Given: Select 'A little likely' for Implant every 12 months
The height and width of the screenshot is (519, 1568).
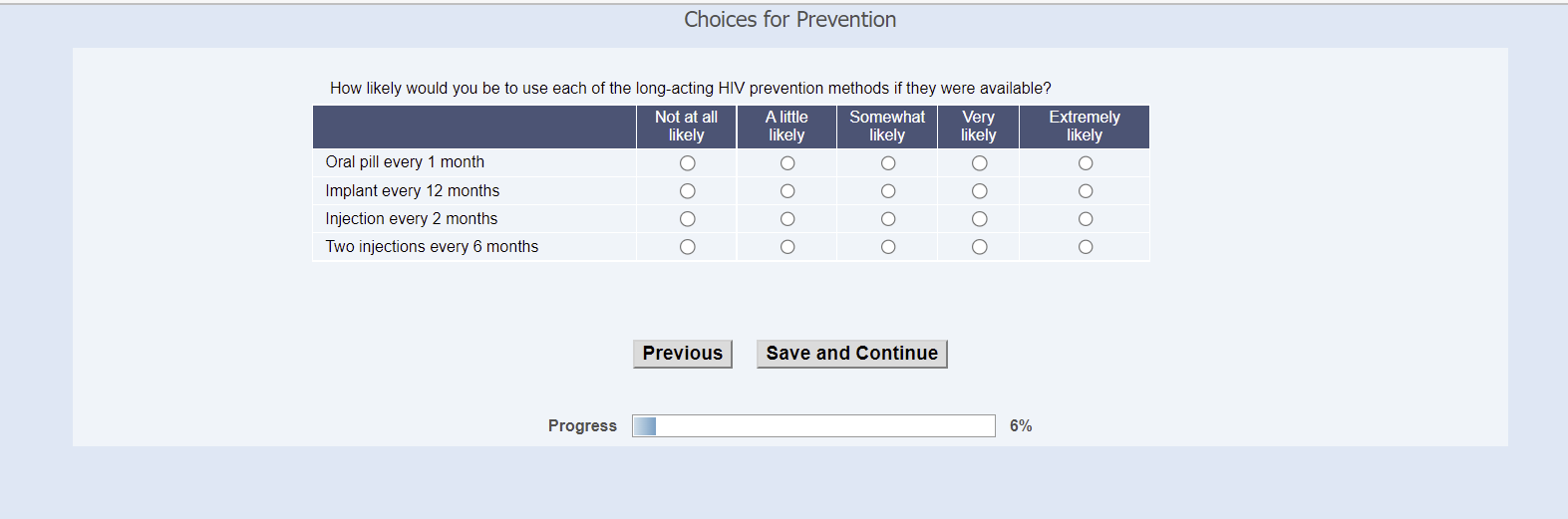Looking at the screenshot, I should 787,191.
